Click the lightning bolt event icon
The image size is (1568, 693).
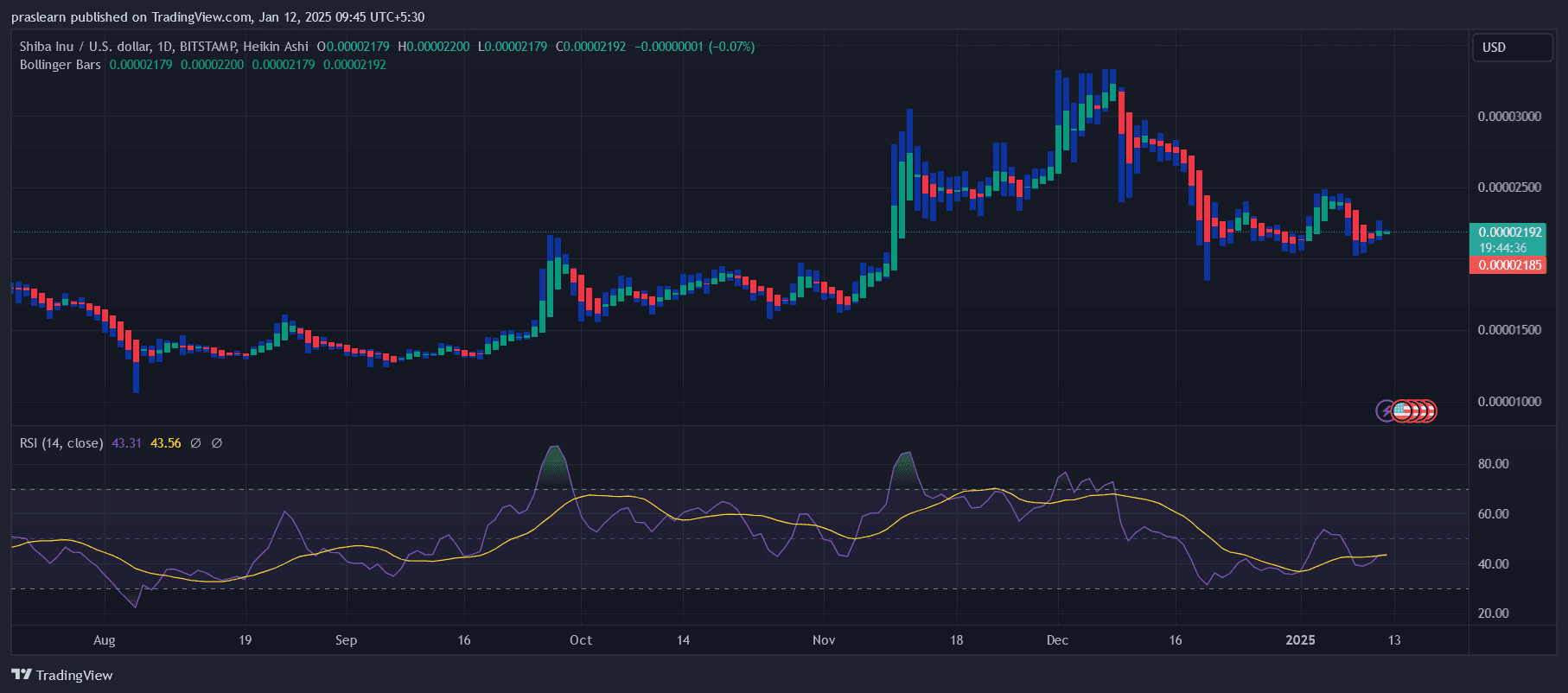click(1386, 411)
